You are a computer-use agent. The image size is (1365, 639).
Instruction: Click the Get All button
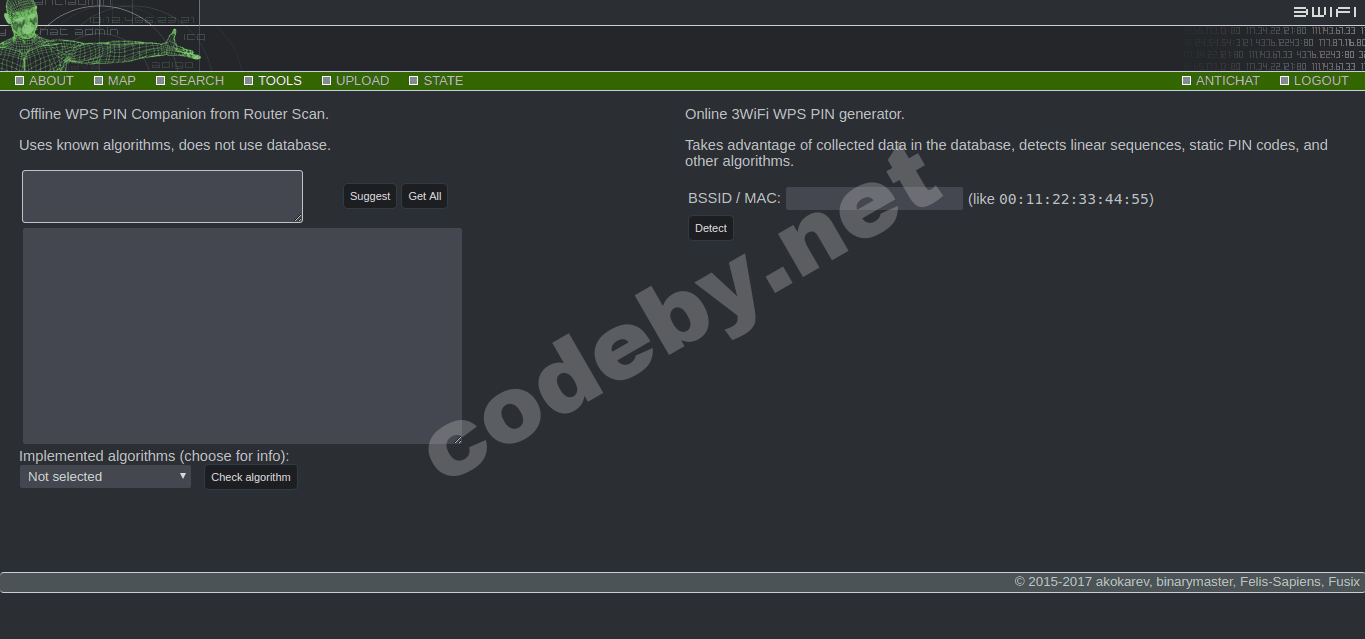(424, 196)
